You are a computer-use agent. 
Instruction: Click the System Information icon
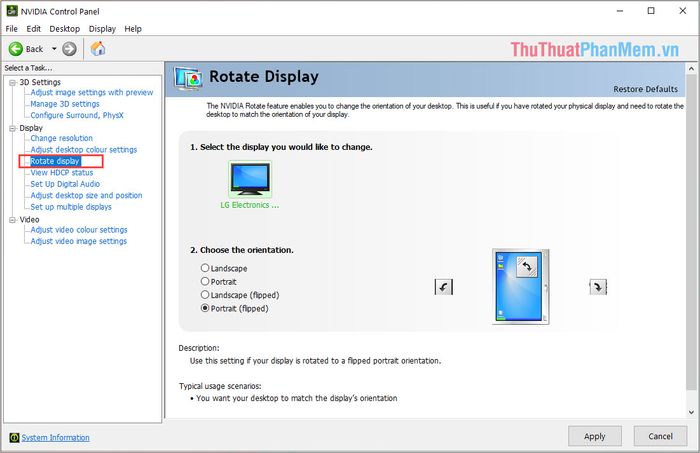[x=14, y=437]
